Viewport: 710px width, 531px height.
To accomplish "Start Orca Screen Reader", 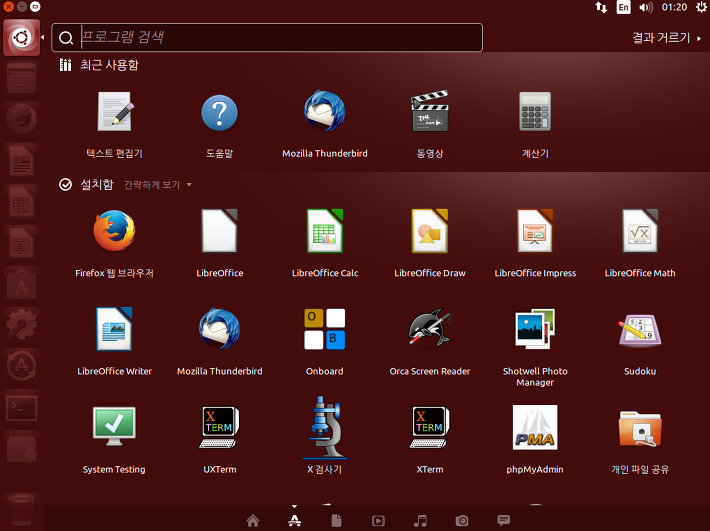I will click(430, 328).
